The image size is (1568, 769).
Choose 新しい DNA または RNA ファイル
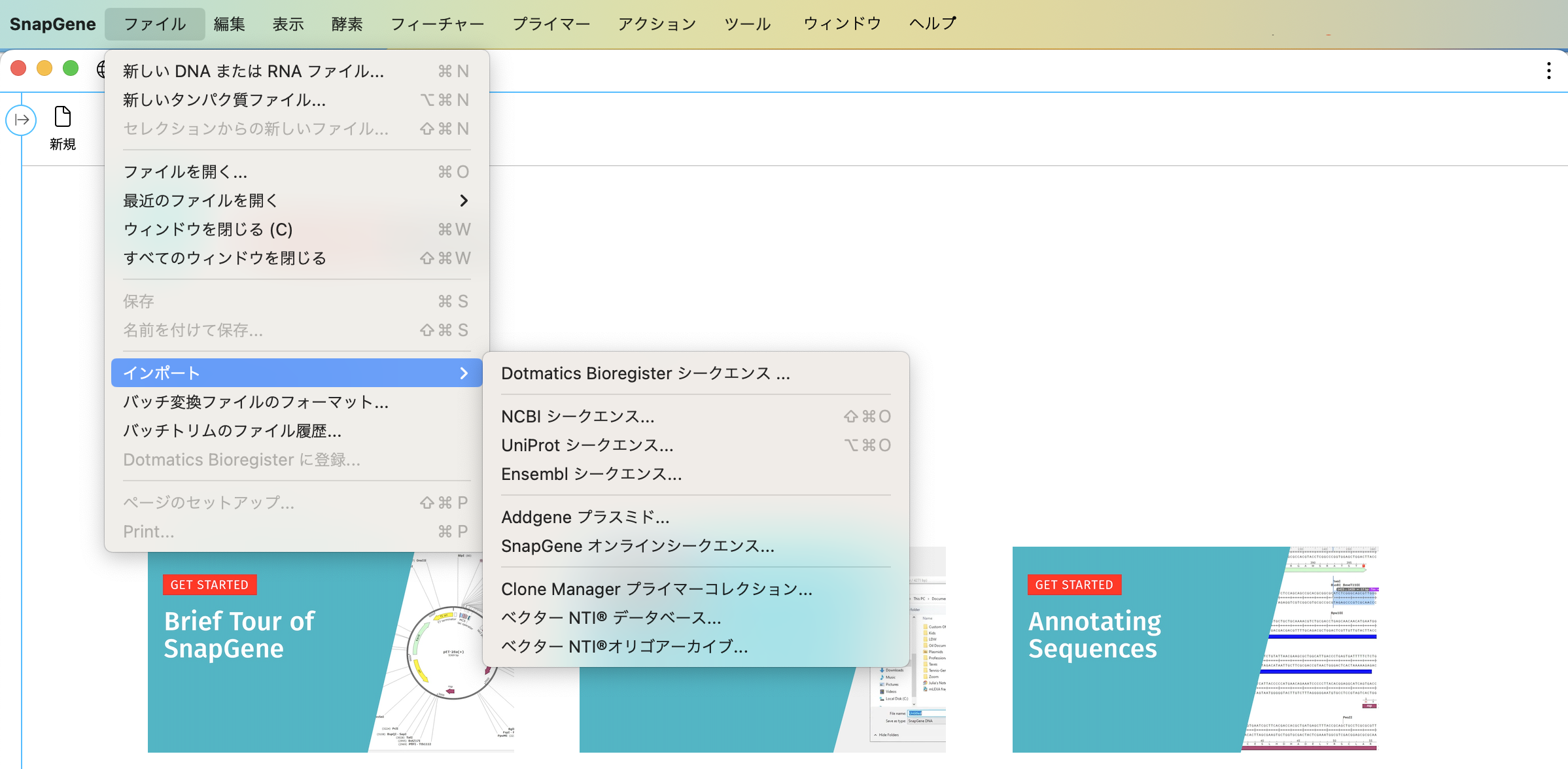(x=253, y=71)
